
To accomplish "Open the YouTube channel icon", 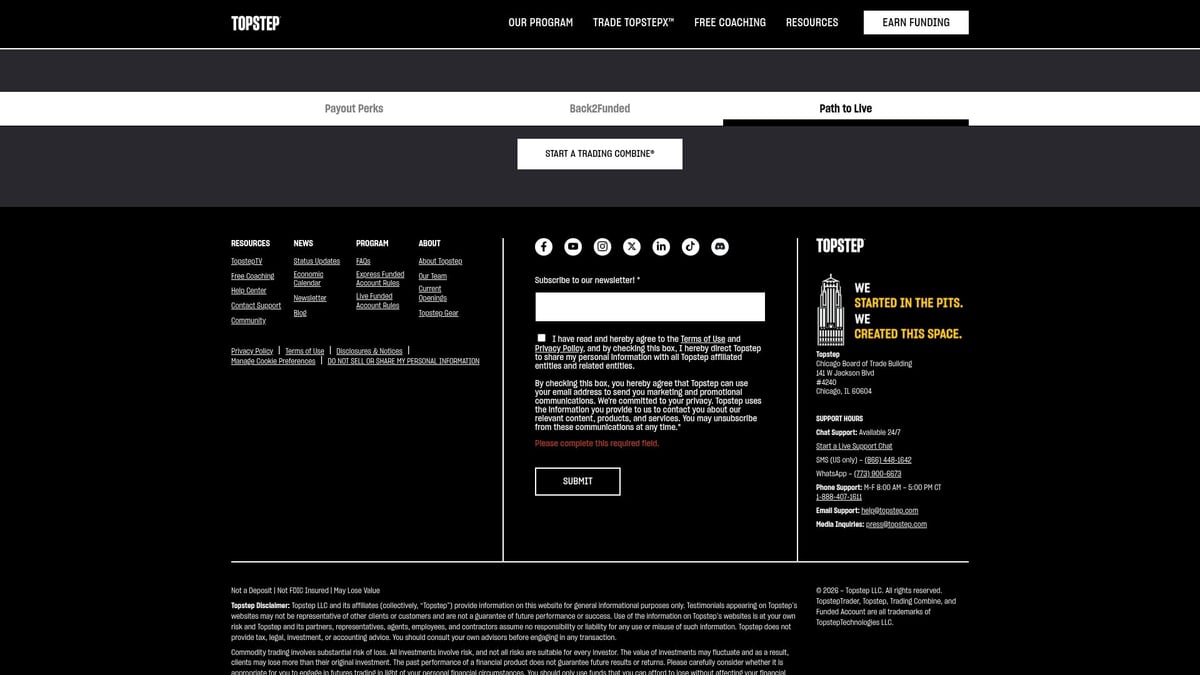I will [x=573, y=247].
